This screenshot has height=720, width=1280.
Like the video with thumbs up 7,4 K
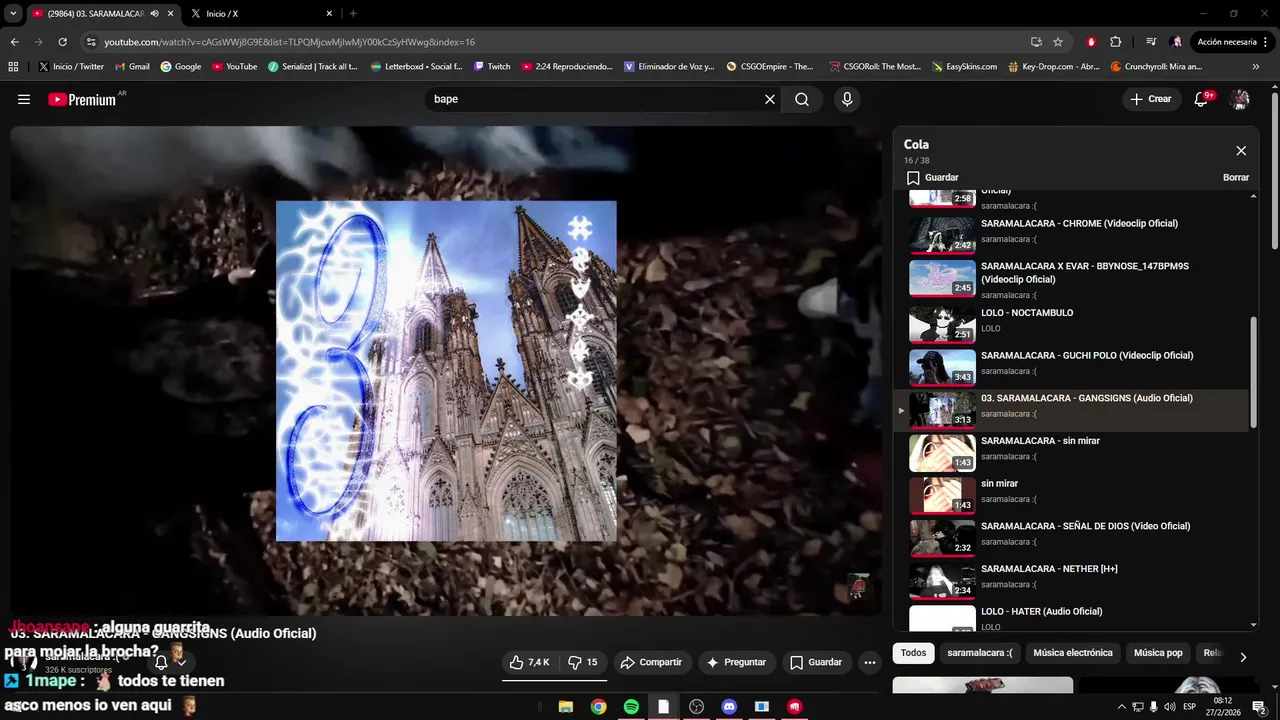(x=529, y=662)
